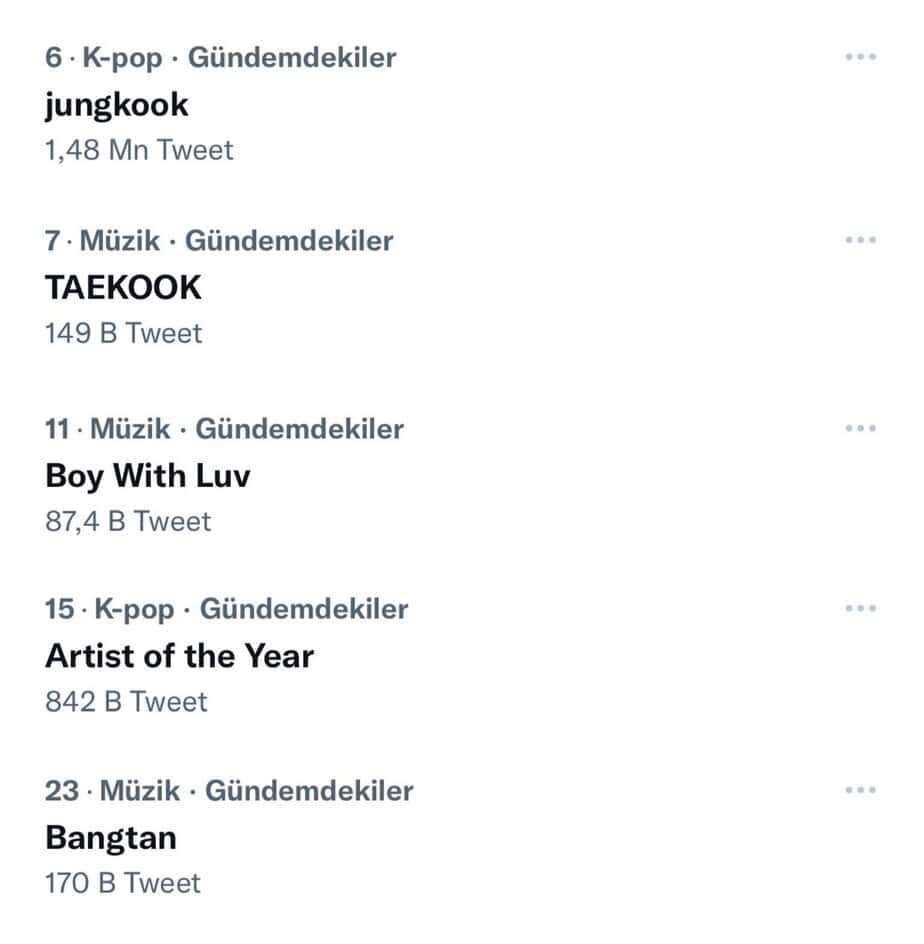This screenshot has width=924, height=944.
Task: Open more options for TAEKOOK trend
Action: pyautogui.click(x=860, y=240)
